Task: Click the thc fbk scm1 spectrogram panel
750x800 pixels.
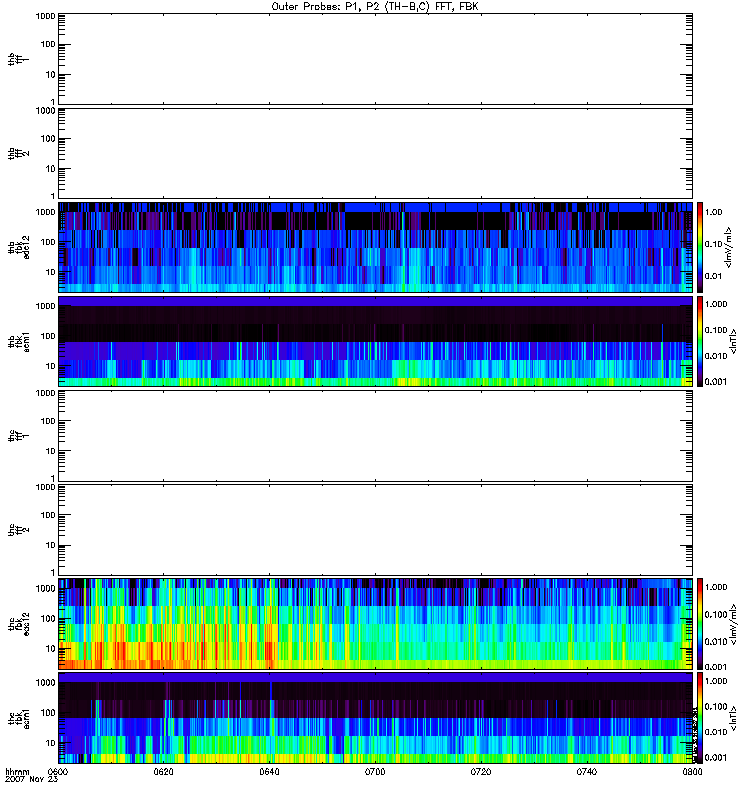Action: [375, 717]
